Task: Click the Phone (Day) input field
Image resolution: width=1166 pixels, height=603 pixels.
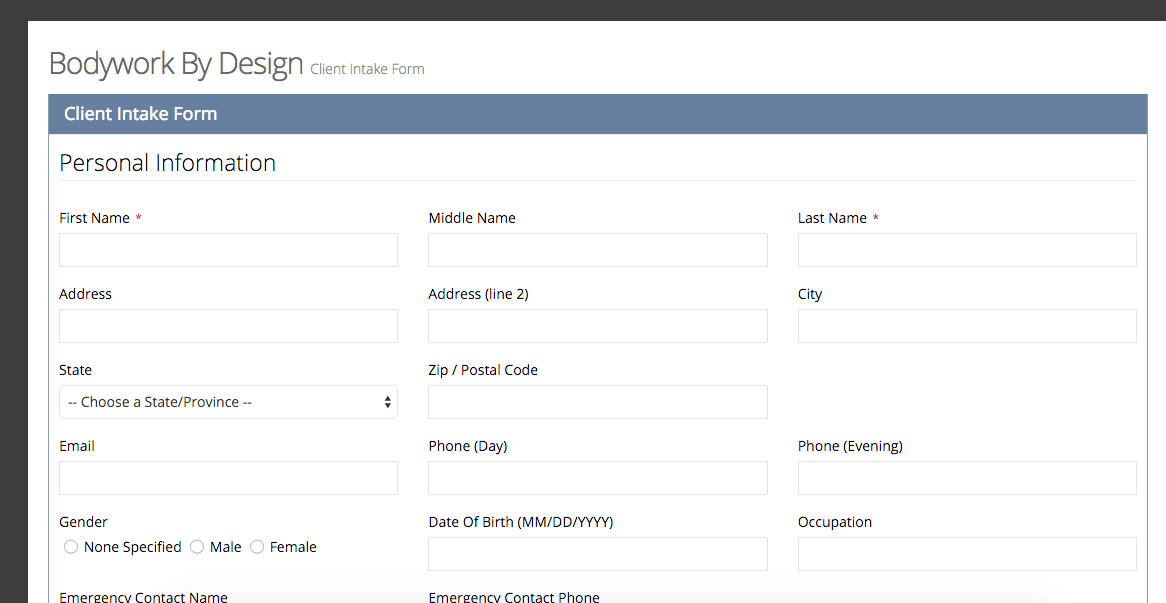Action: (x=597, y=478)
